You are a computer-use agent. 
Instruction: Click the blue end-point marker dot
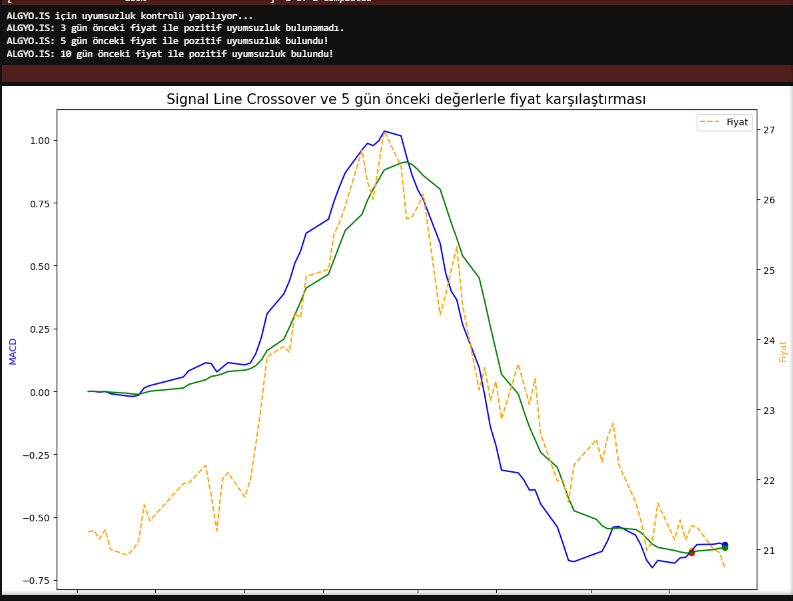pyautogui.click(x=725, y=544)
